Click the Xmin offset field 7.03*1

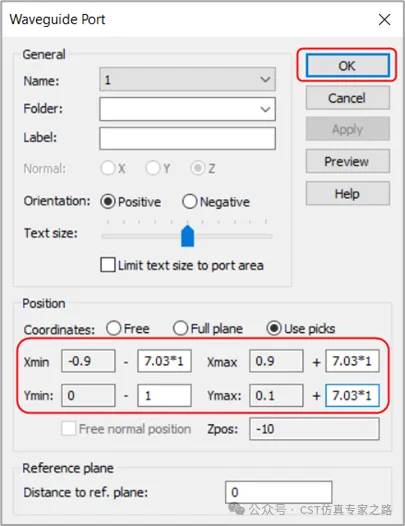[x=164, y=361]
